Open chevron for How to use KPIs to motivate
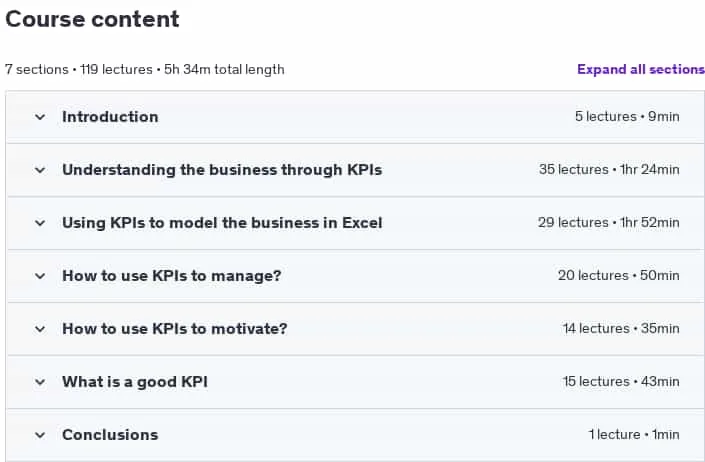705x462 pixels. click(40, 329)
